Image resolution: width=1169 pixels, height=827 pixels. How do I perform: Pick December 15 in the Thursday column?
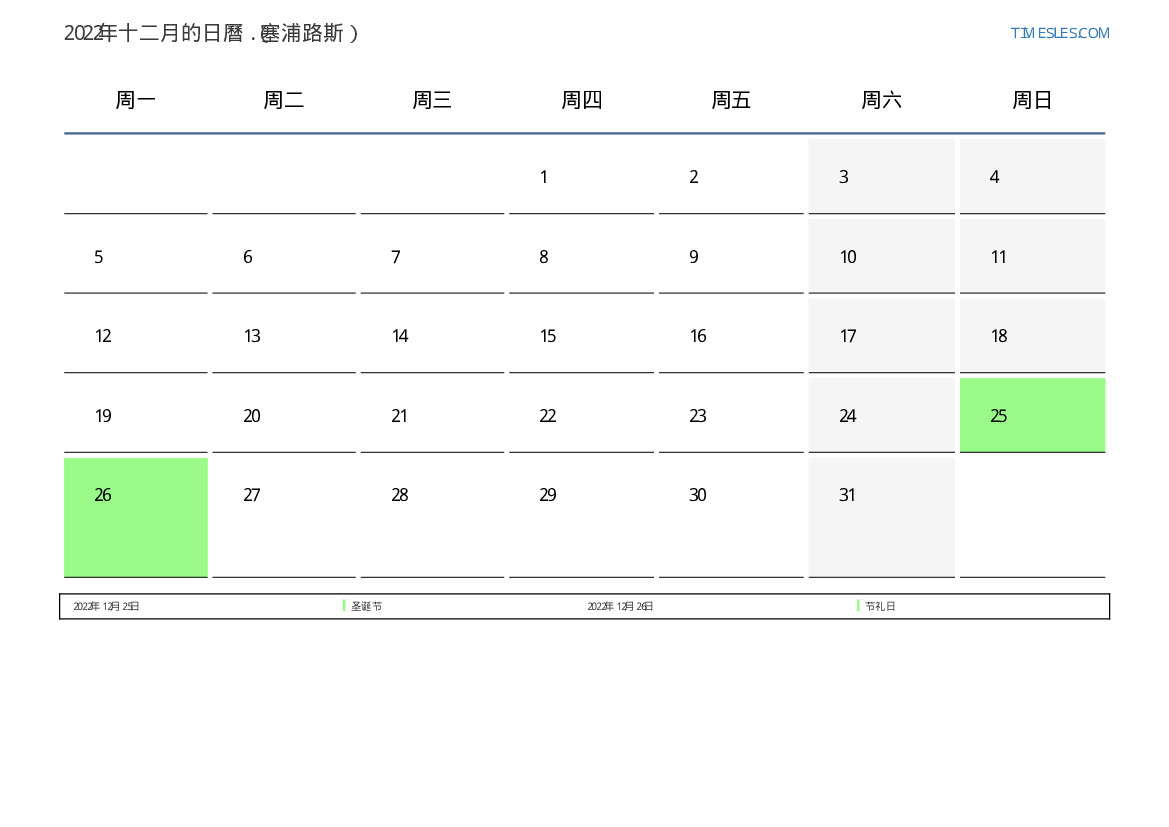click(x=581, y=336)
